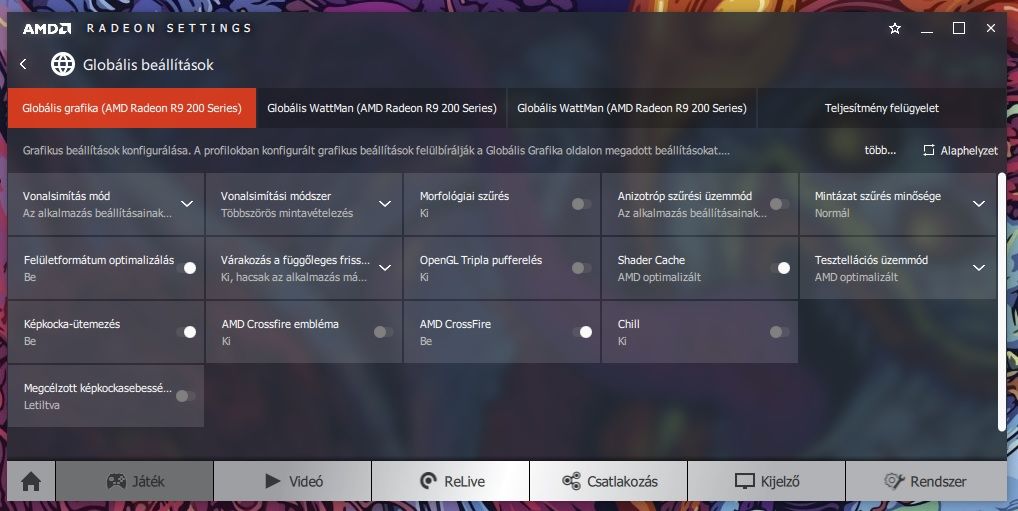Click the AMD logo in title bar
The height and width of the screenshot is (511, 1018).
click(x=47, y=29)
